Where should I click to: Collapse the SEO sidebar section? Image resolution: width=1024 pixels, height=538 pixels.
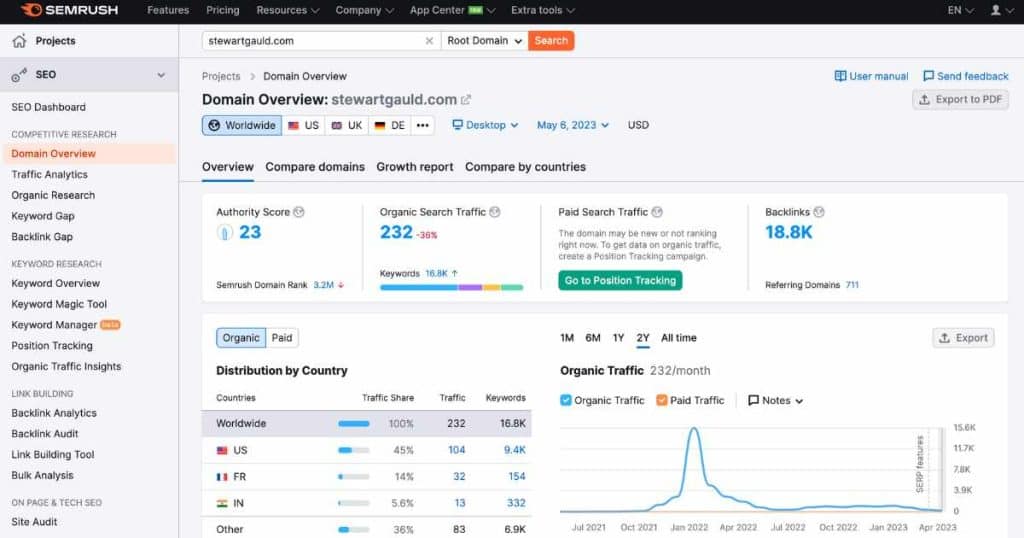161,74
